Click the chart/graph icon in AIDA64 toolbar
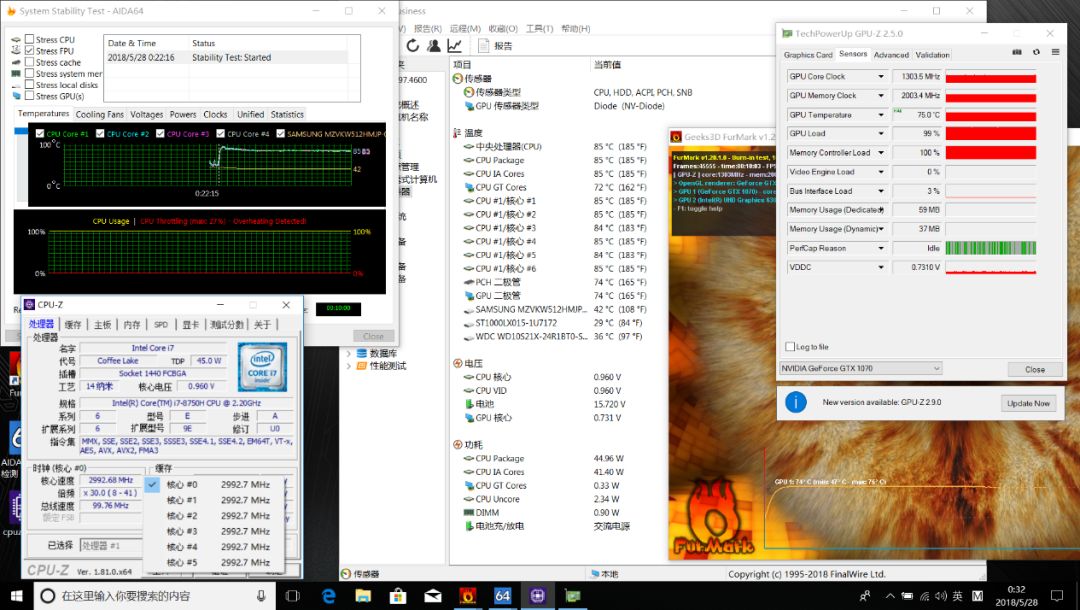The image size is (1080, 610). point(454,45)
